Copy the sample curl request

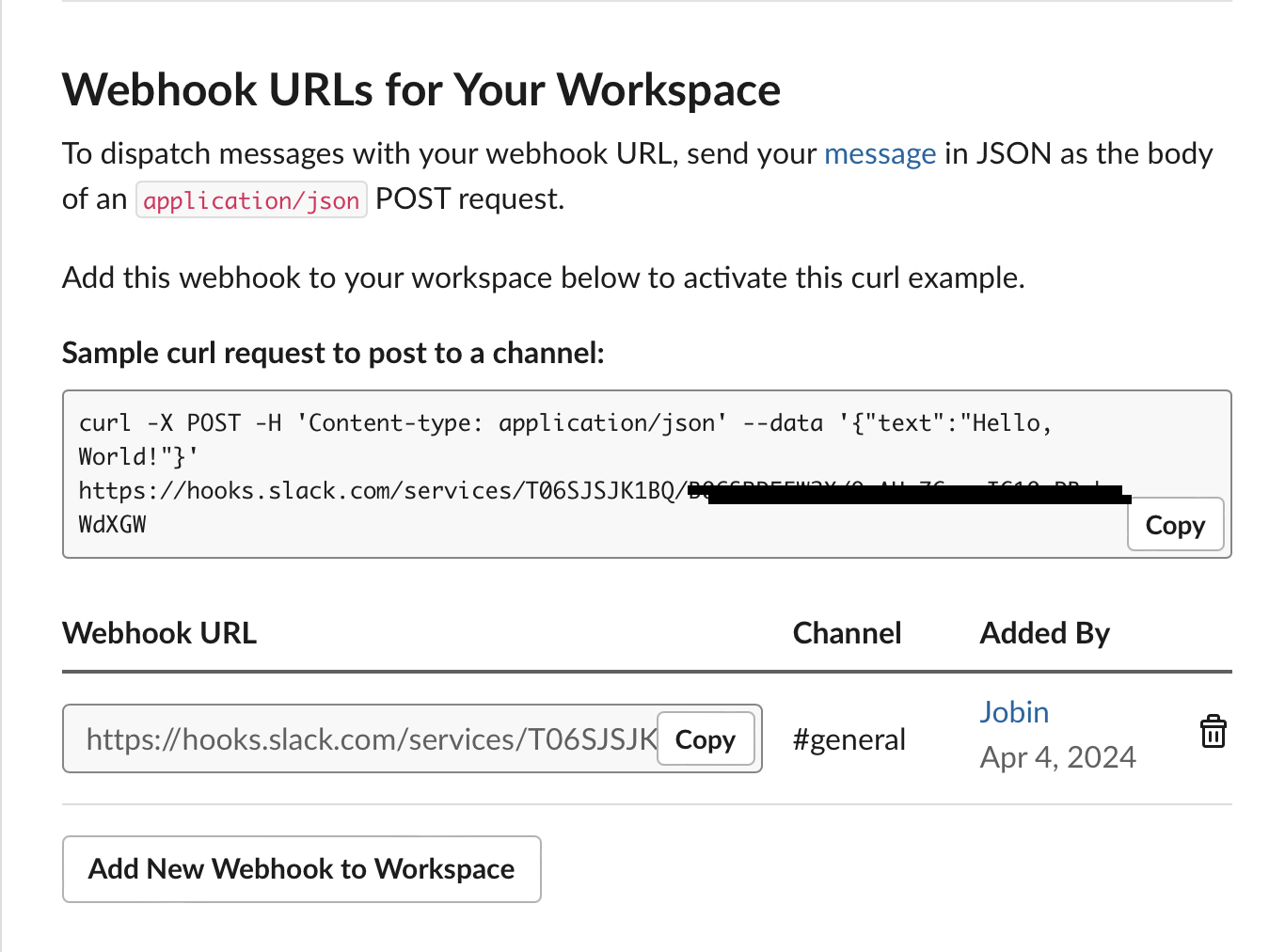pyautogui.click(x=1175, y=525)
